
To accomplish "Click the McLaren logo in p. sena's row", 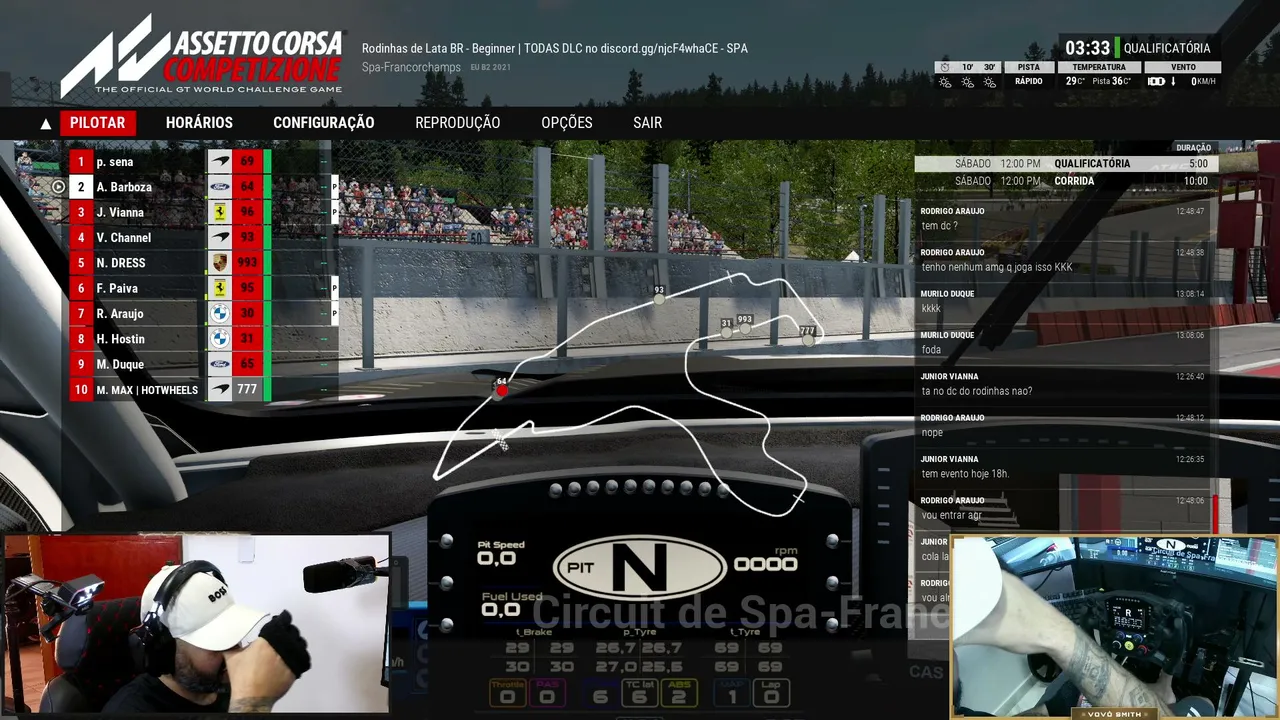I will pos(220,162).
